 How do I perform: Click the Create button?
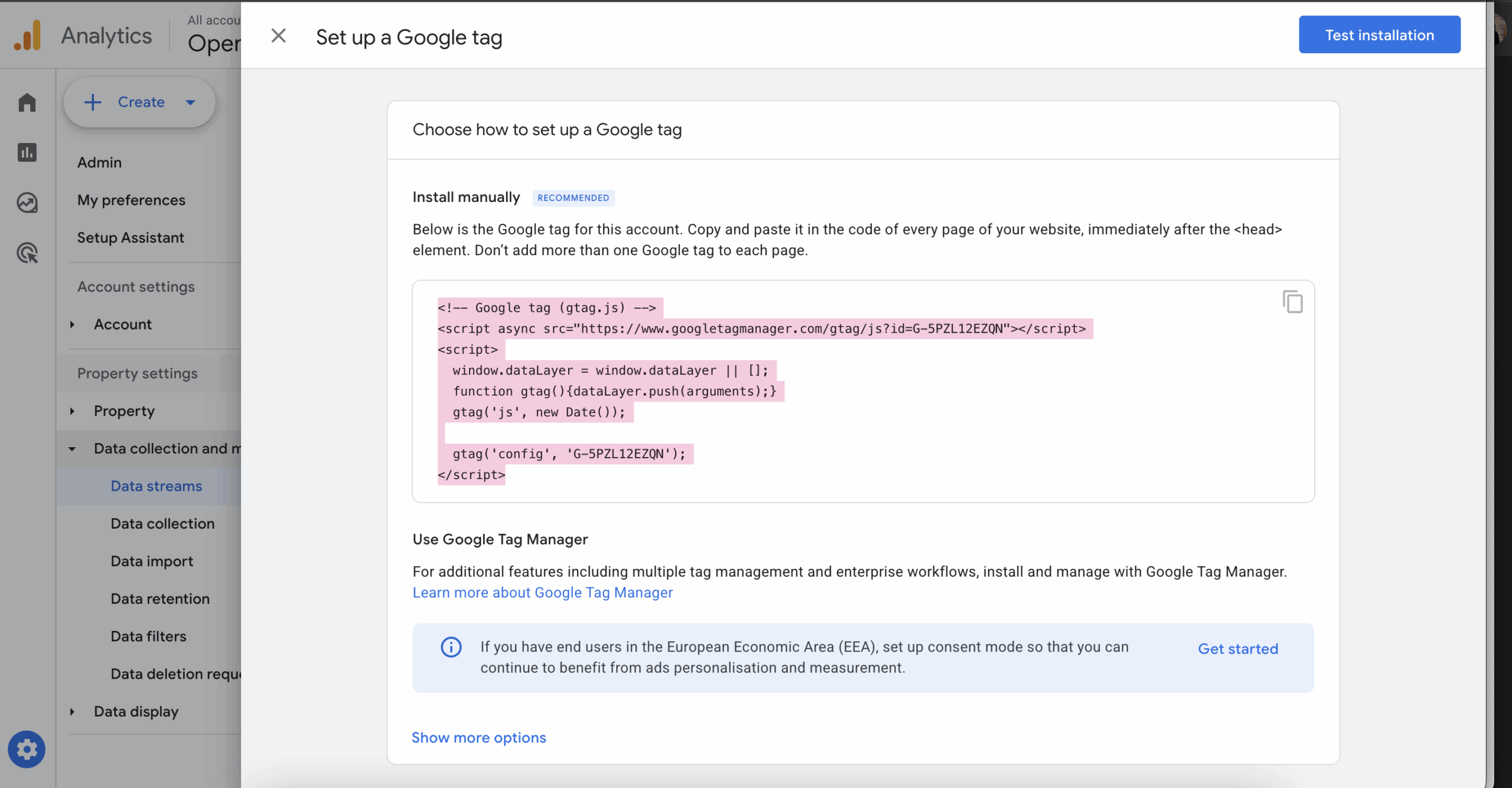point(139,102)
